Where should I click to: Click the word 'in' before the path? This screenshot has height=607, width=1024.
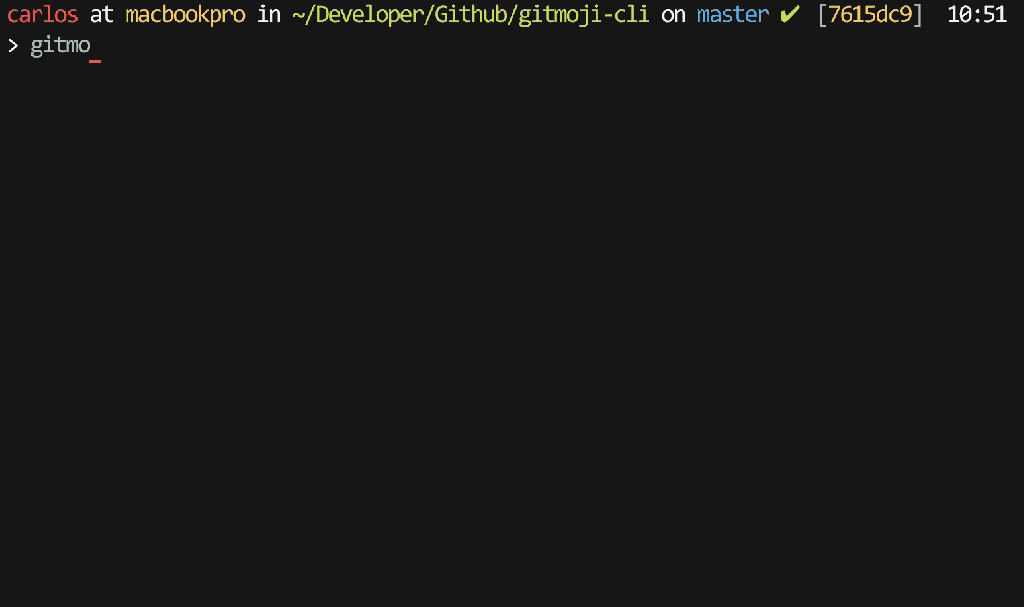point(268,15)
